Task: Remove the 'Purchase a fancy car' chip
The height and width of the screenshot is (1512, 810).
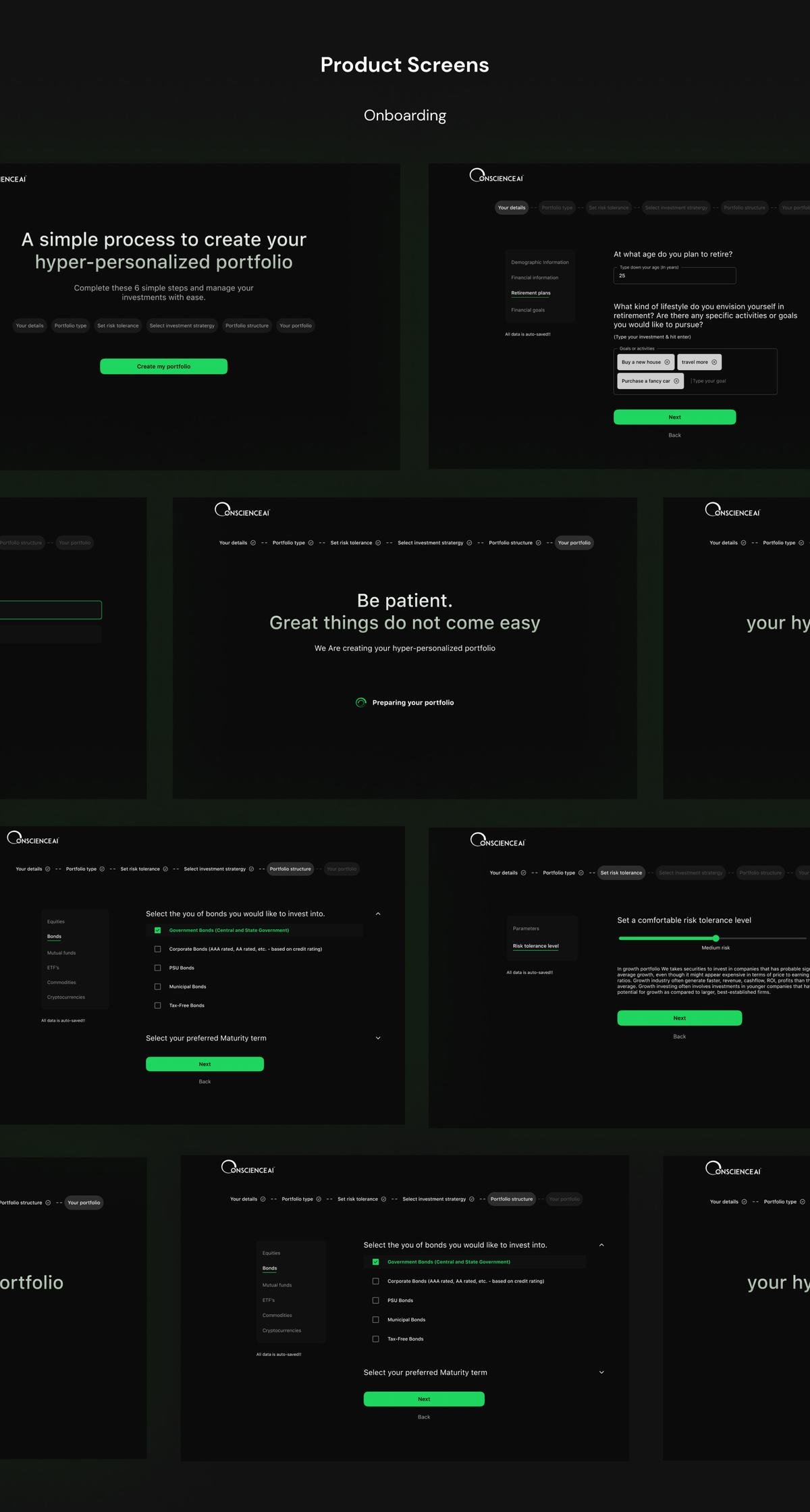Action: pyautogui.click(x=676, y=381)
